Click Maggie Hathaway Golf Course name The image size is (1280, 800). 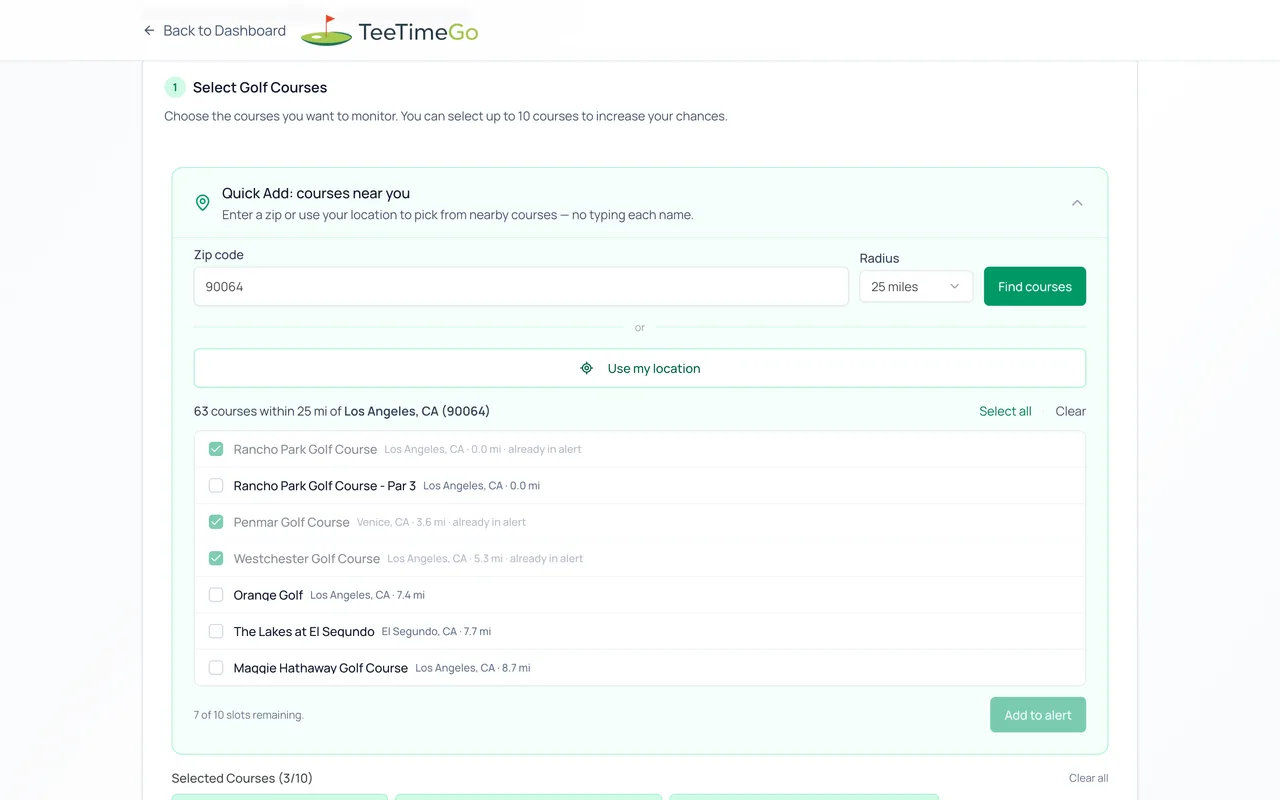click(x=320, y=668)
